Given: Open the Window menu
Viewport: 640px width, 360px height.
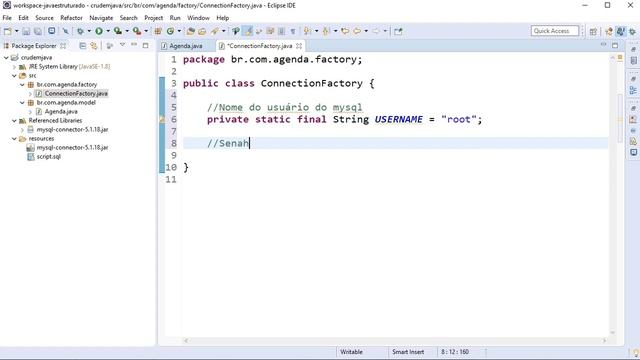Looking at the screenshot, I should click(198, 18).
